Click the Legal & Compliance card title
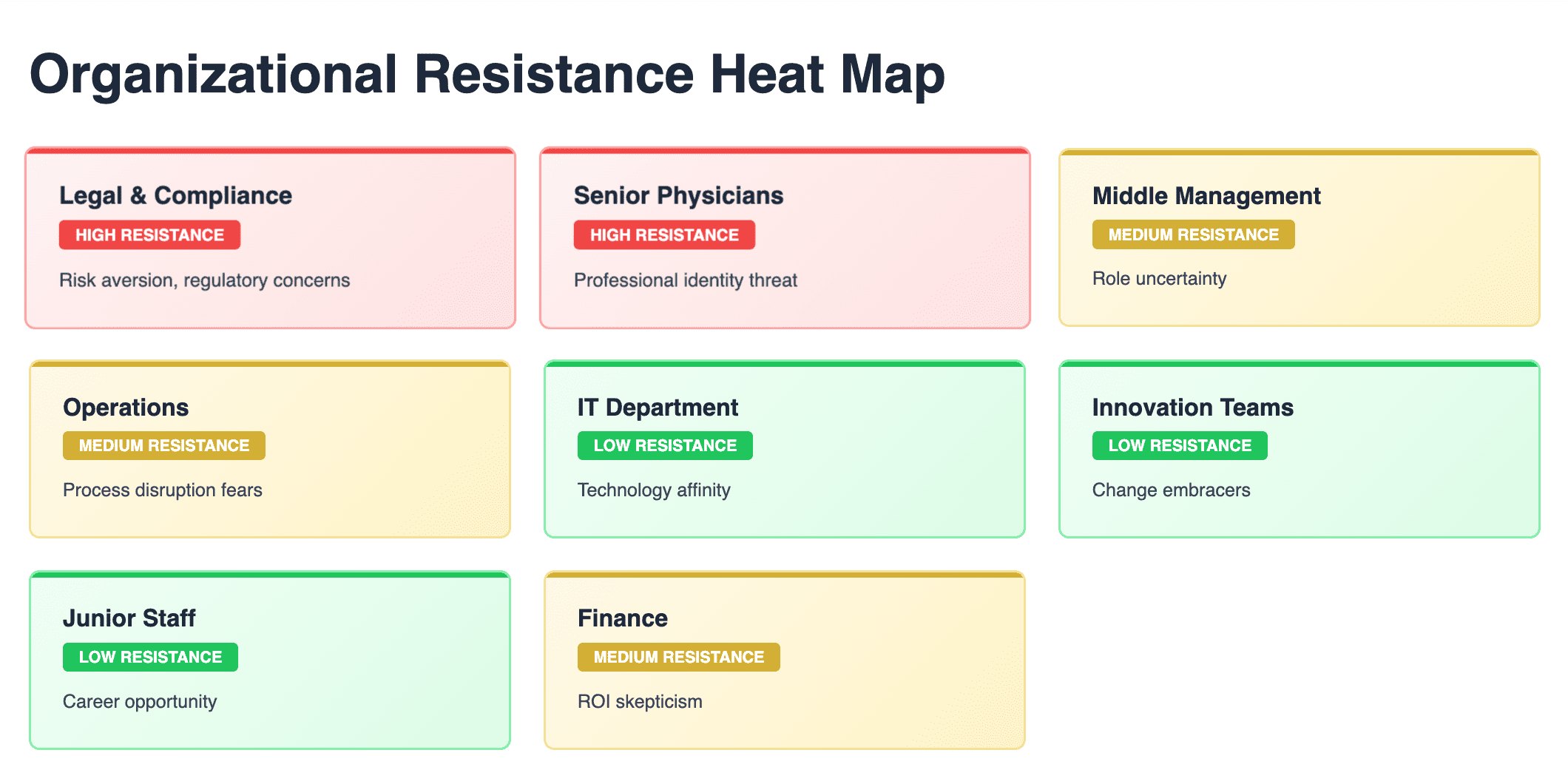1568x784 pixels. [x=175, y=195]
